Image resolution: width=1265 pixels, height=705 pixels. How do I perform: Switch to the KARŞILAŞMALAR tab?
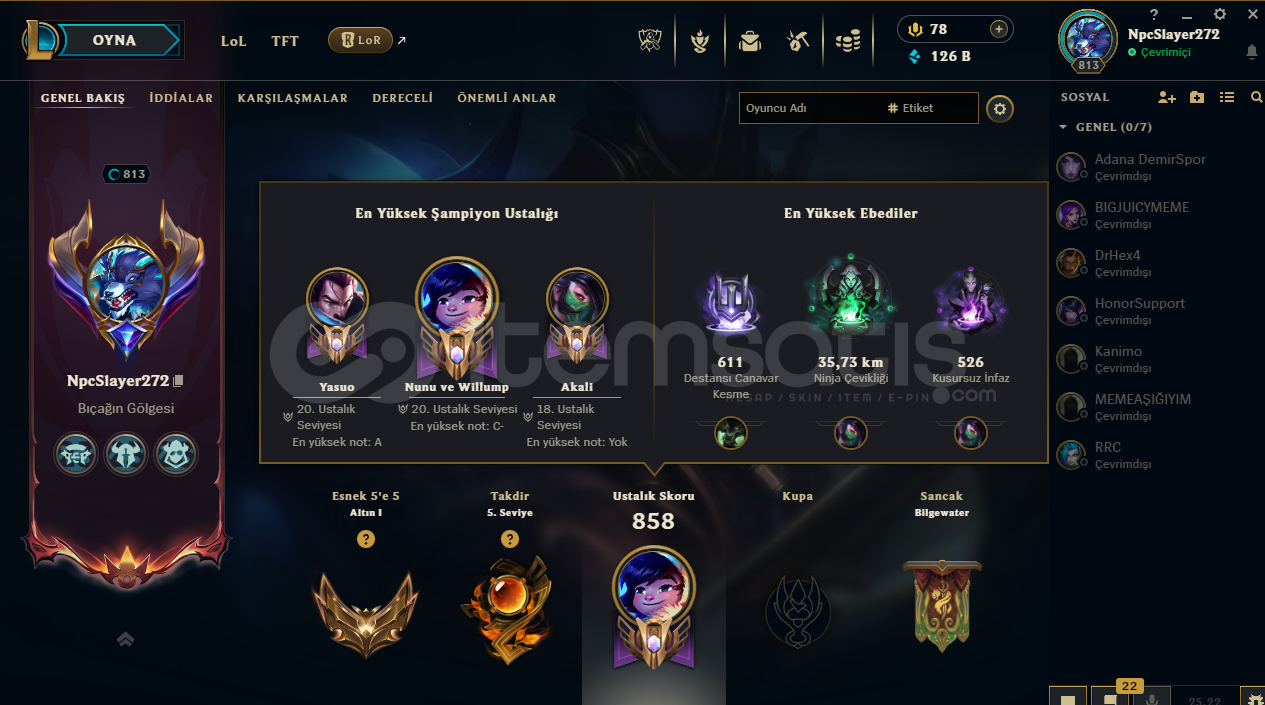coord(293,98)
